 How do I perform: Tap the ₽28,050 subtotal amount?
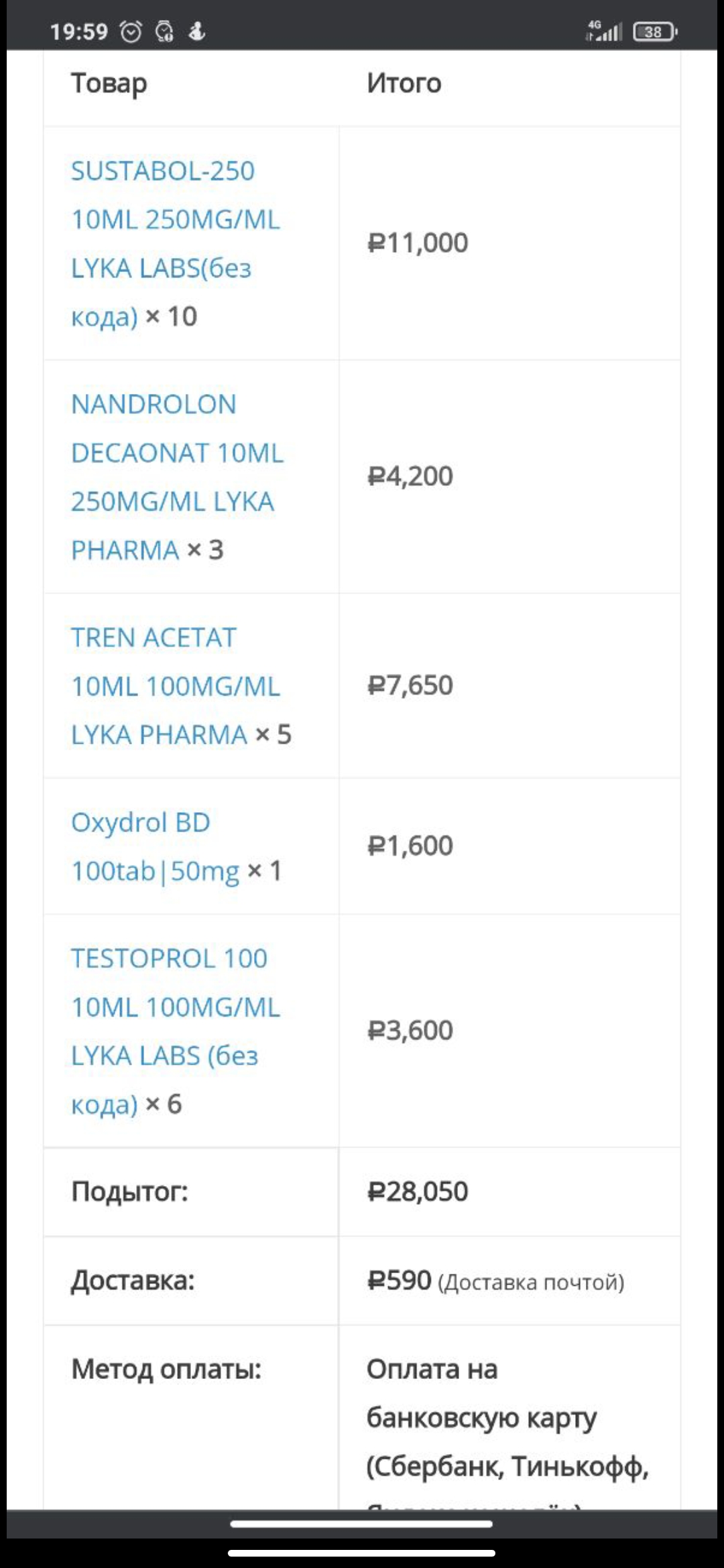pyautogui.click(x=418, y=1191)
